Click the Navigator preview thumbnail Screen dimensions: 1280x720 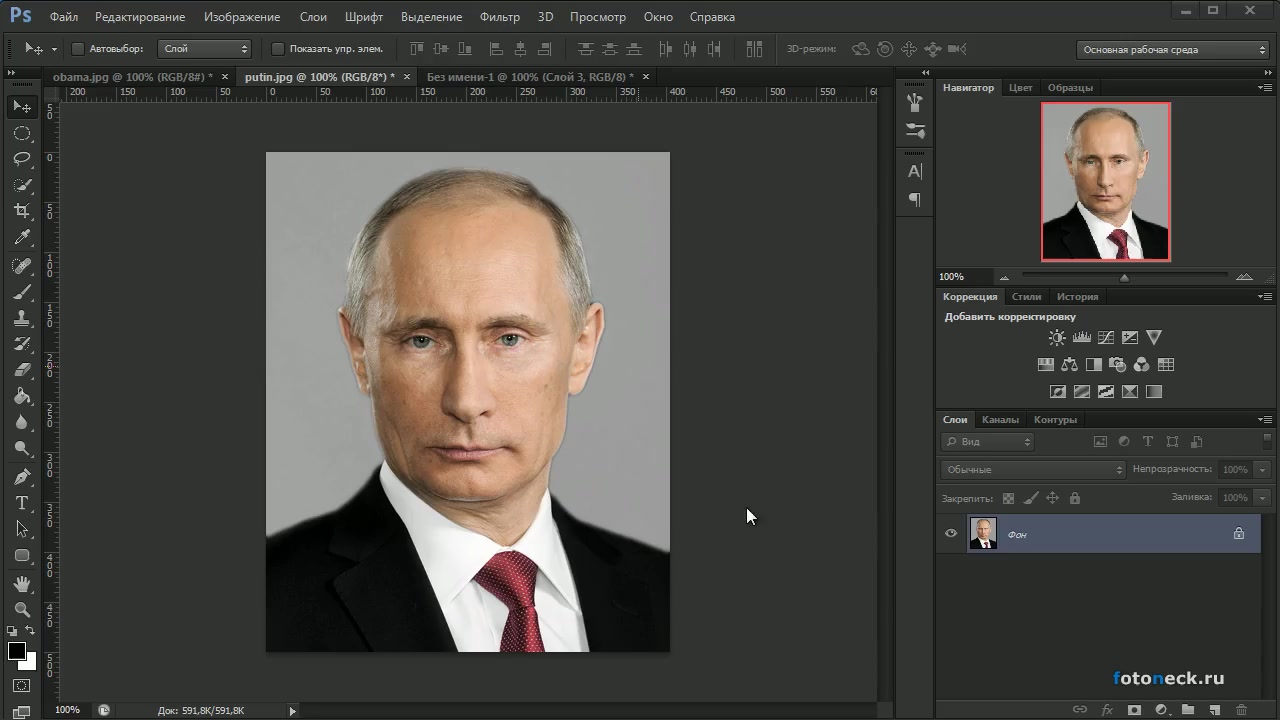(1105, 182)
